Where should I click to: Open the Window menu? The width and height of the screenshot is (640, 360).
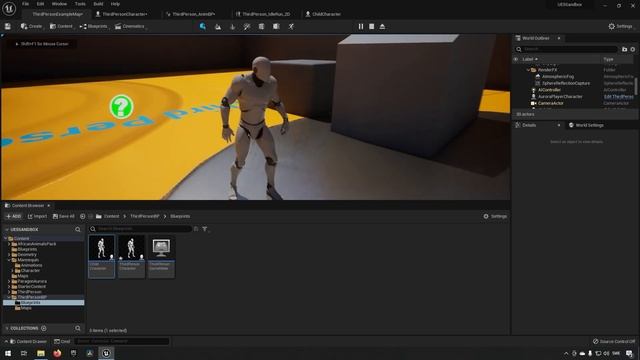(59, 4)
